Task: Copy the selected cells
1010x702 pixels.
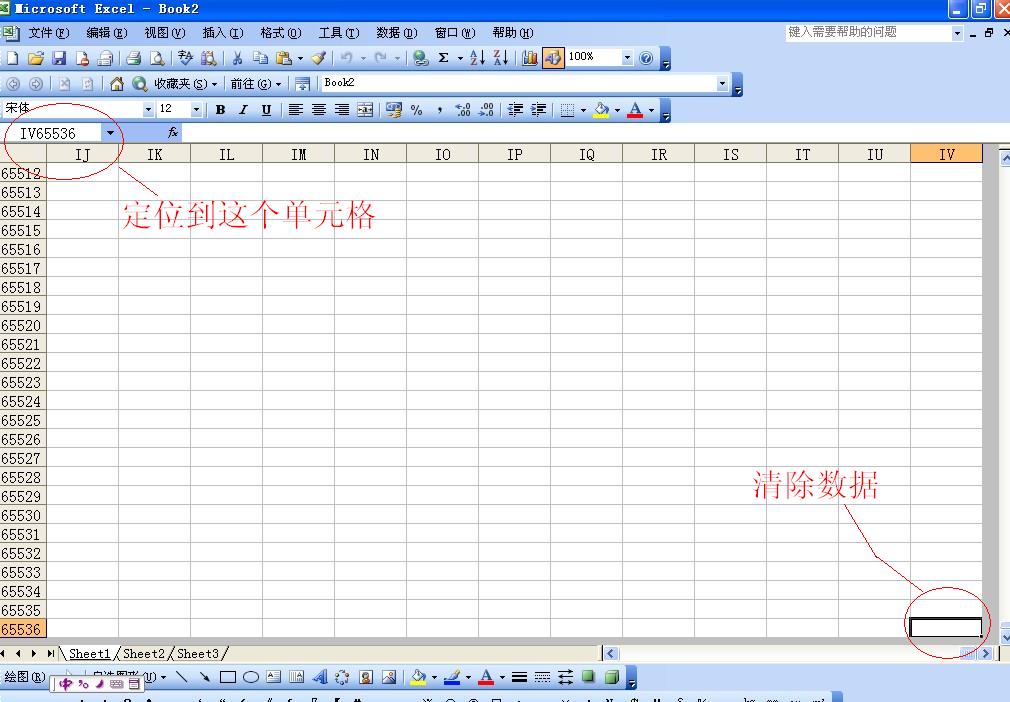Action: pos(260,58)
